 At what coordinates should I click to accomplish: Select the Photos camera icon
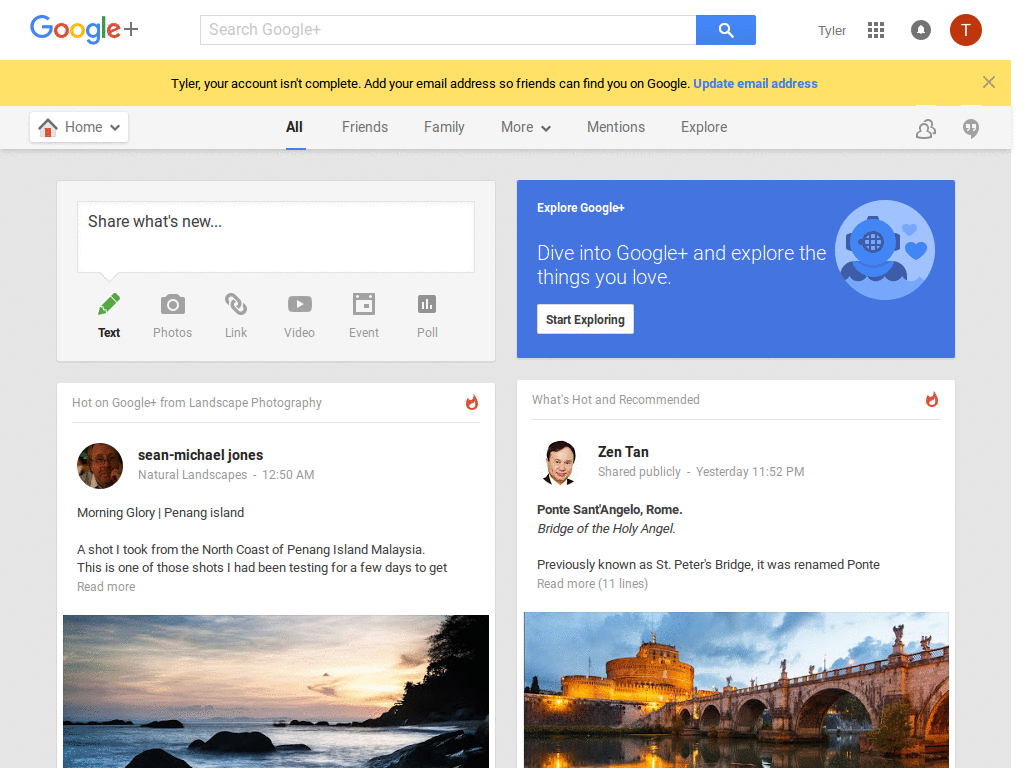(172, 304)
